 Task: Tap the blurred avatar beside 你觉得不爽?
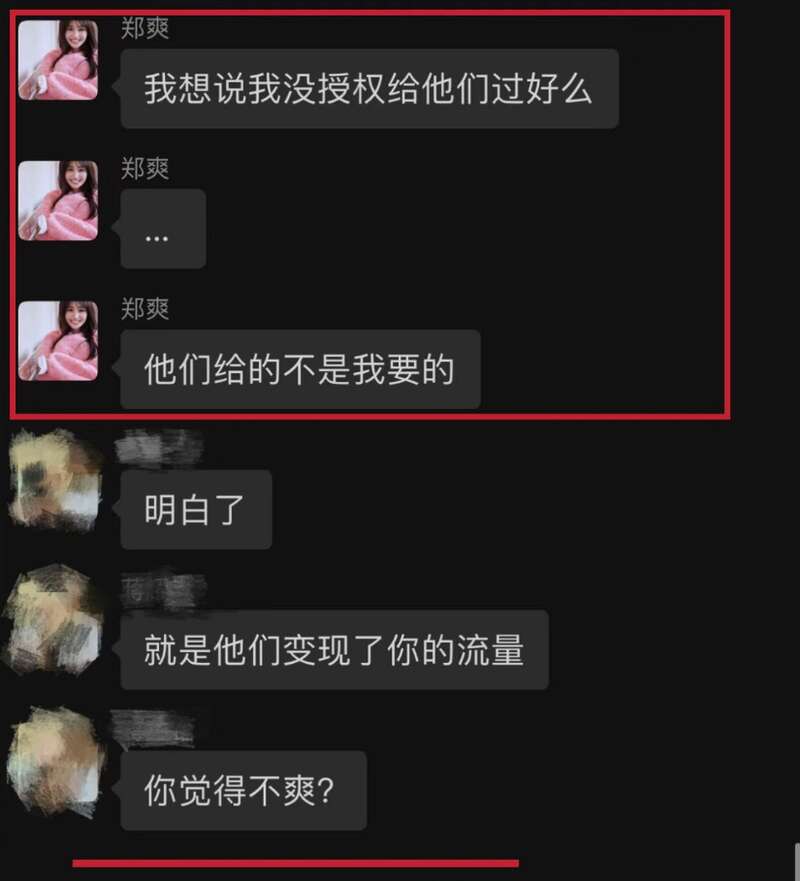55,762
